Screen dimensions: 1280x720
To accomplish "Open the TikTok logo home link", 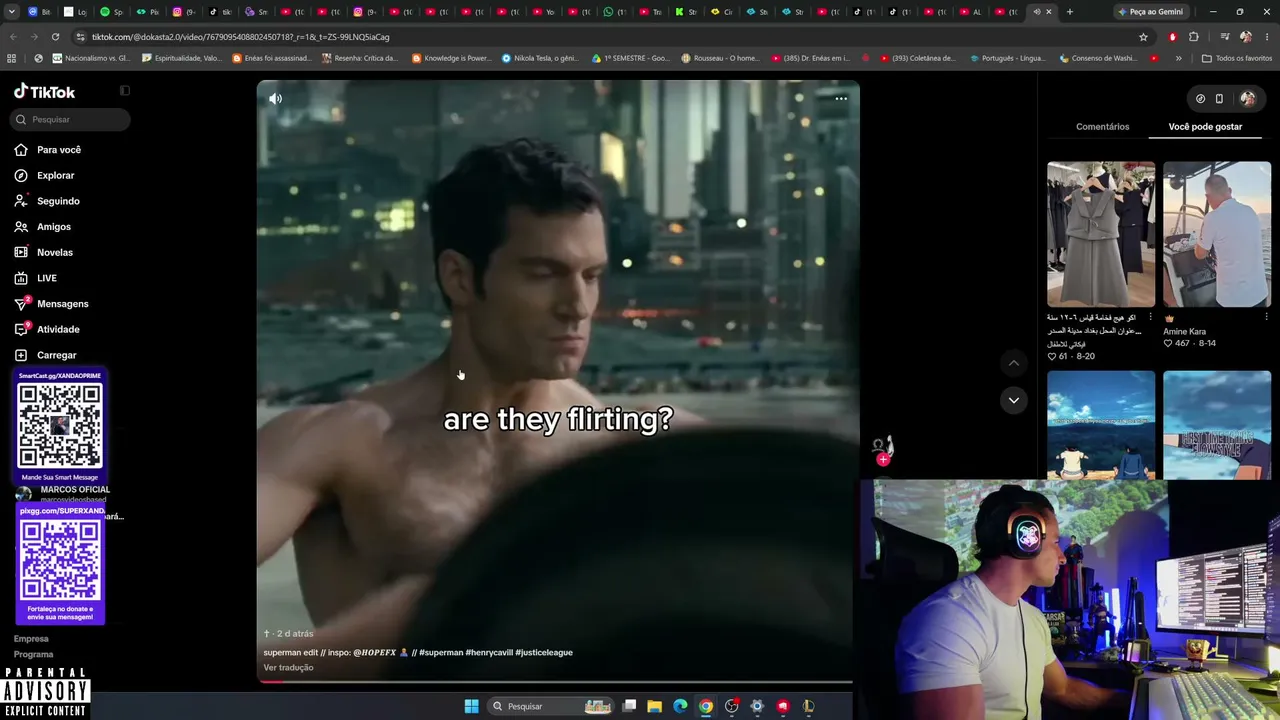I will pos(45,91).
